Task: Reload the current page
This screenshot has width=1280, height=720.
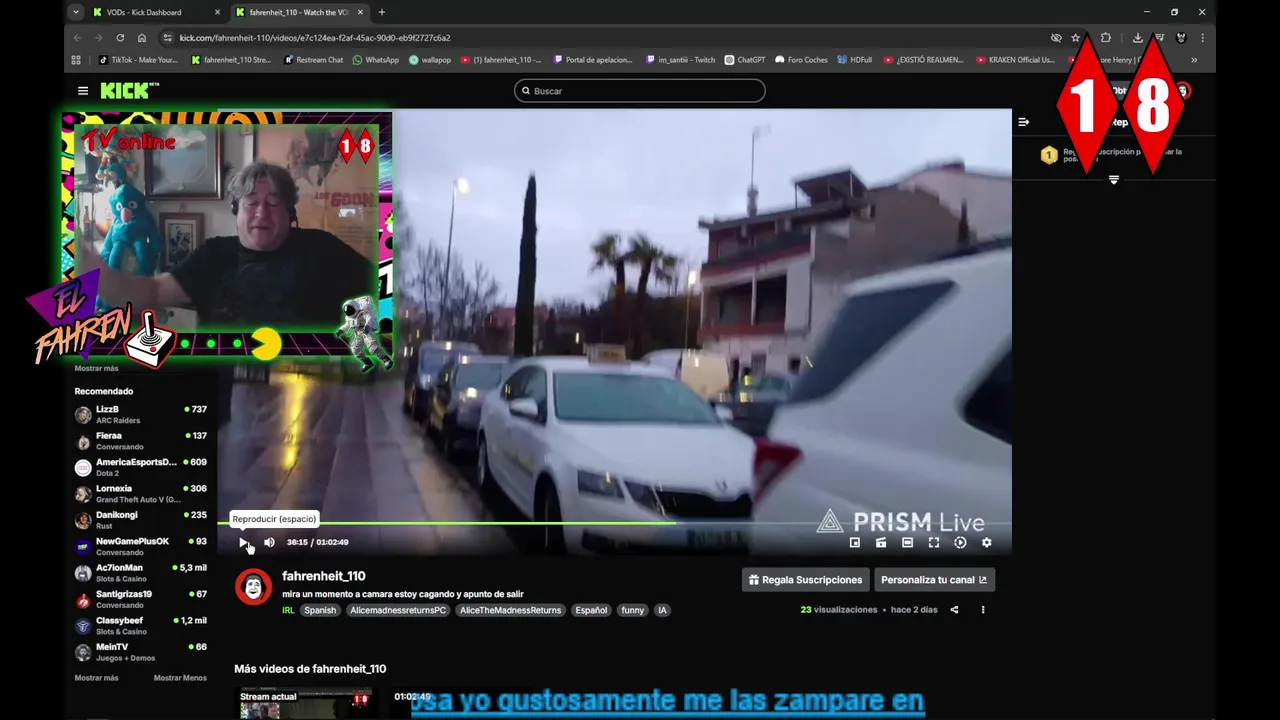Action: point(121,38)
